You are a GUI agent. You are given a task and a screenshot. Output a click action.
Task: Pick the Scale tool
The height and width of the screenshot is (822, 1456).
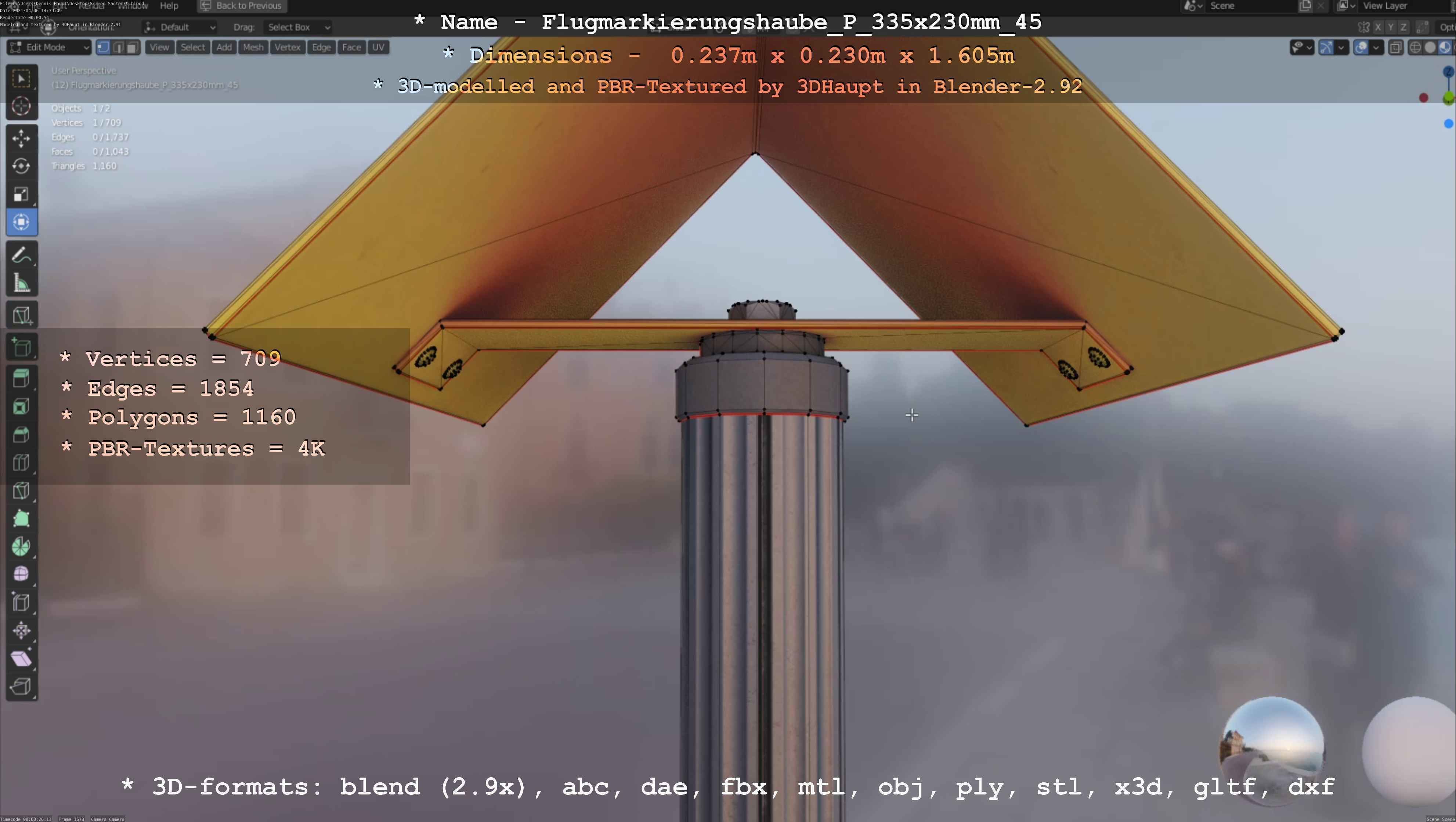tap(21, 194)
